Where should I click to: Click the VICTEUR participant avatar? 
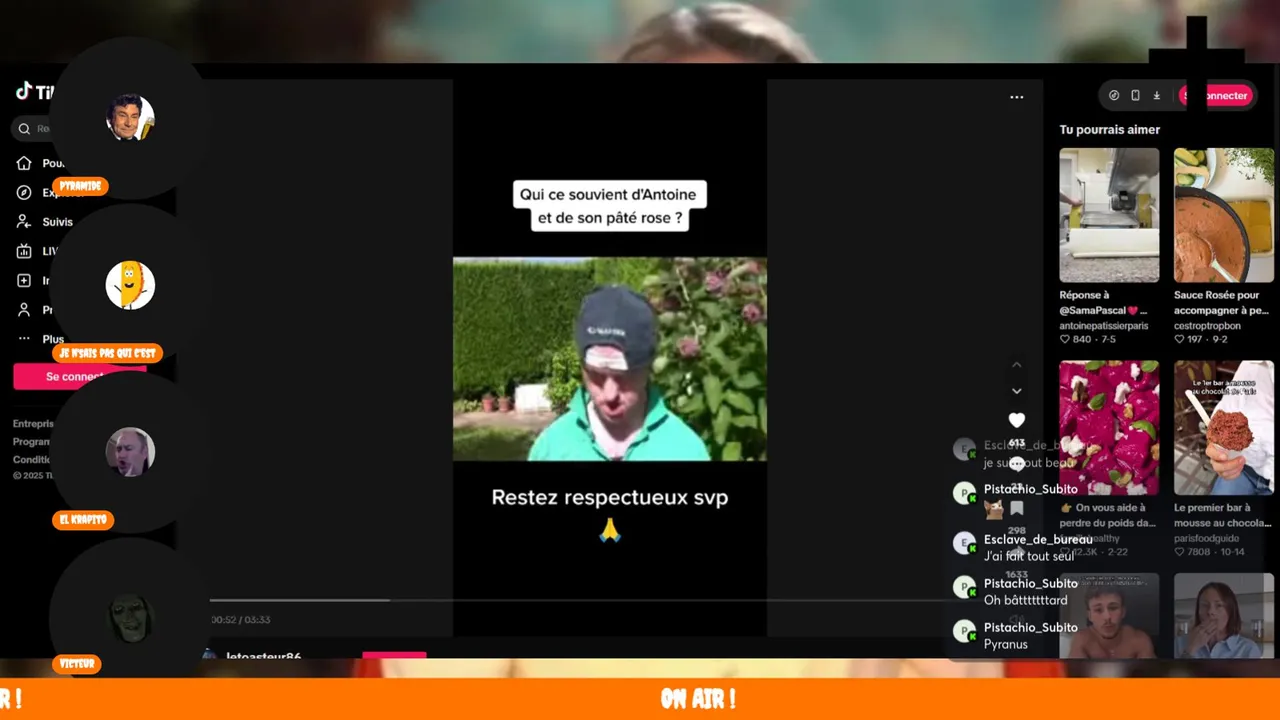coord(130,618)
